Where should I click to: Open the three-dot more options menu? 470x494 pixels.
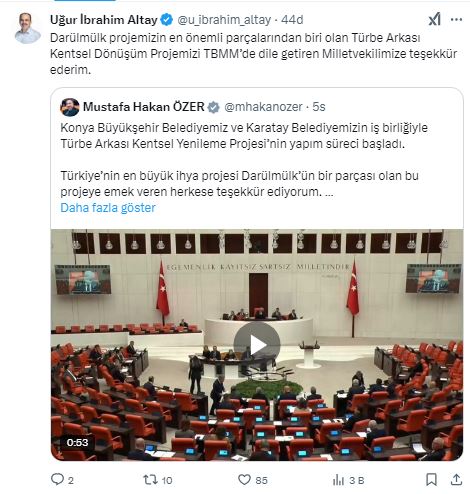point(456,20)
